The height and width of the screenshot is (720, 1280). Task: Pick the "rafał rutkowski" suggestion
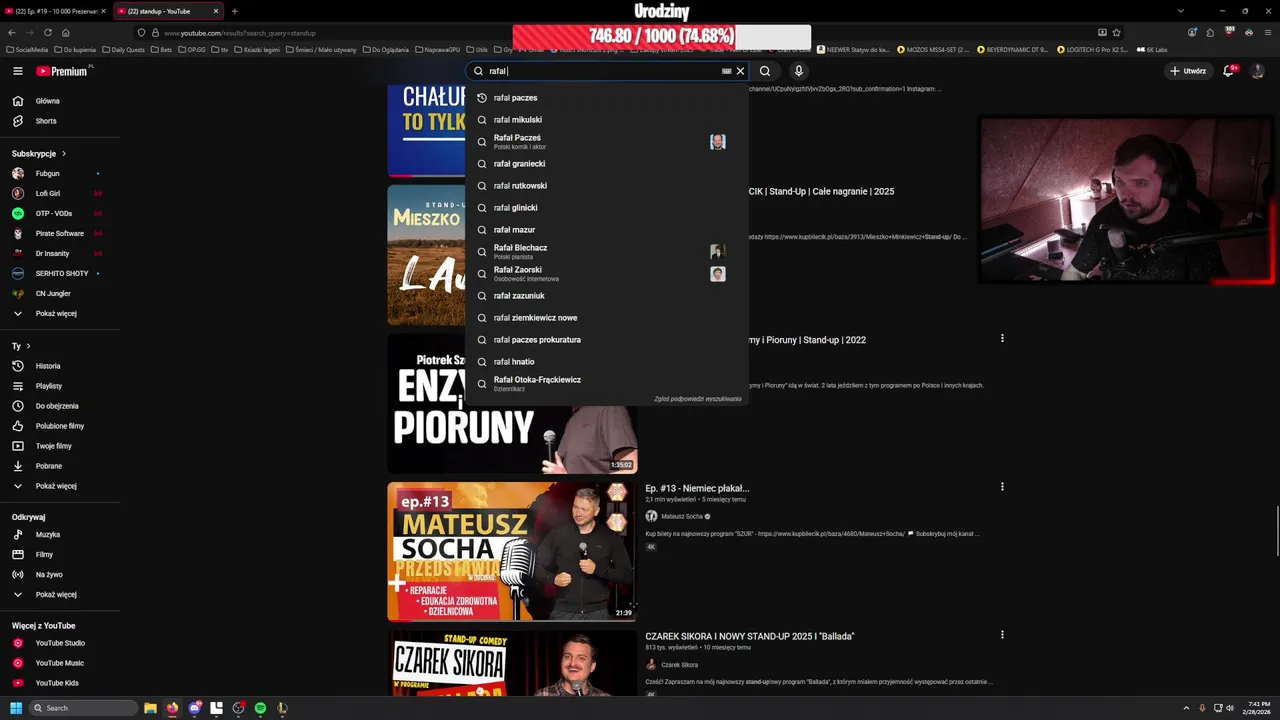click(606, 186)
